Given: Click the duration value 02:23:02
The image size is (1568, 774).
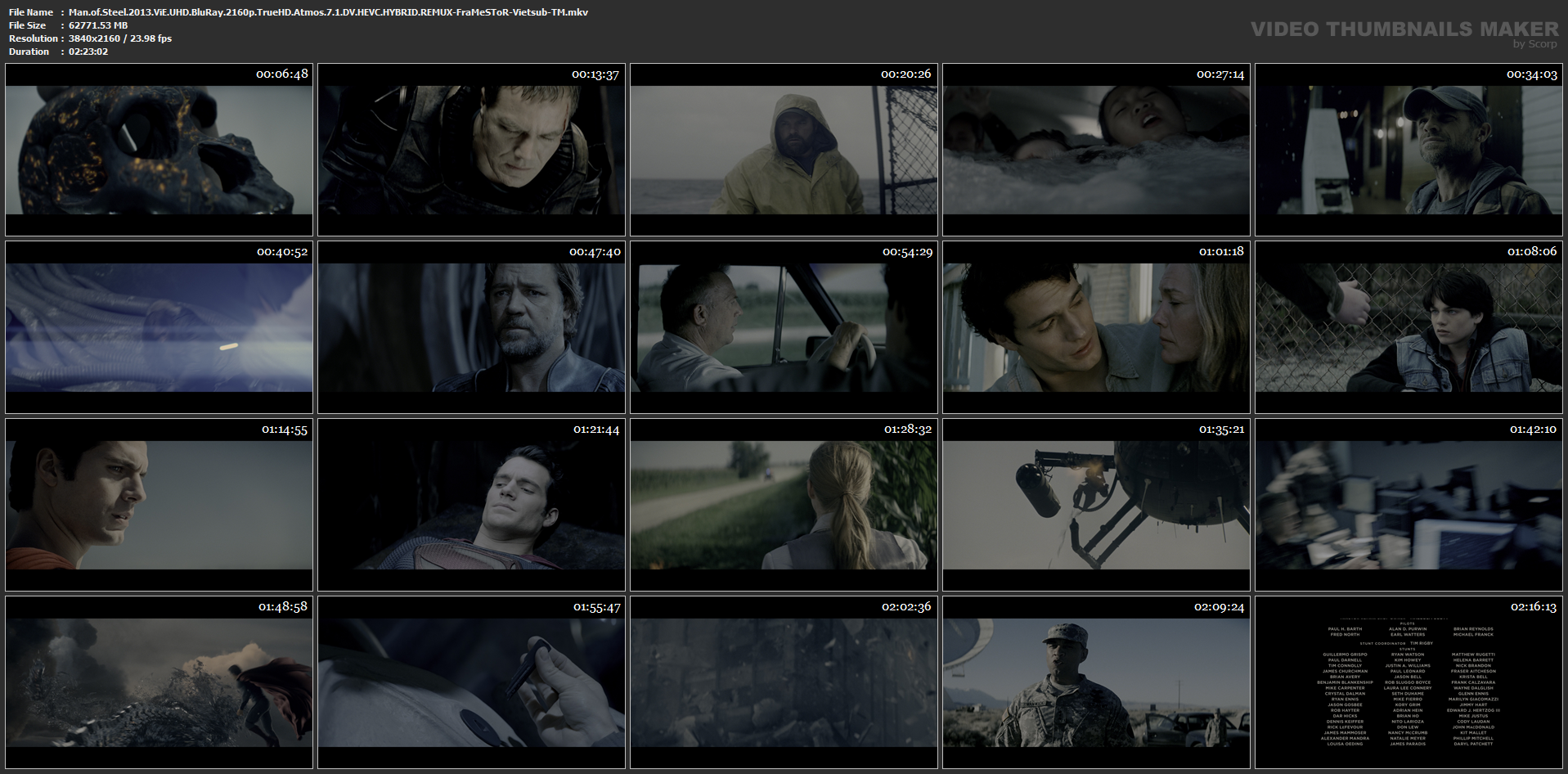Looking at the screenshot, I should click(x=88, y=52).
